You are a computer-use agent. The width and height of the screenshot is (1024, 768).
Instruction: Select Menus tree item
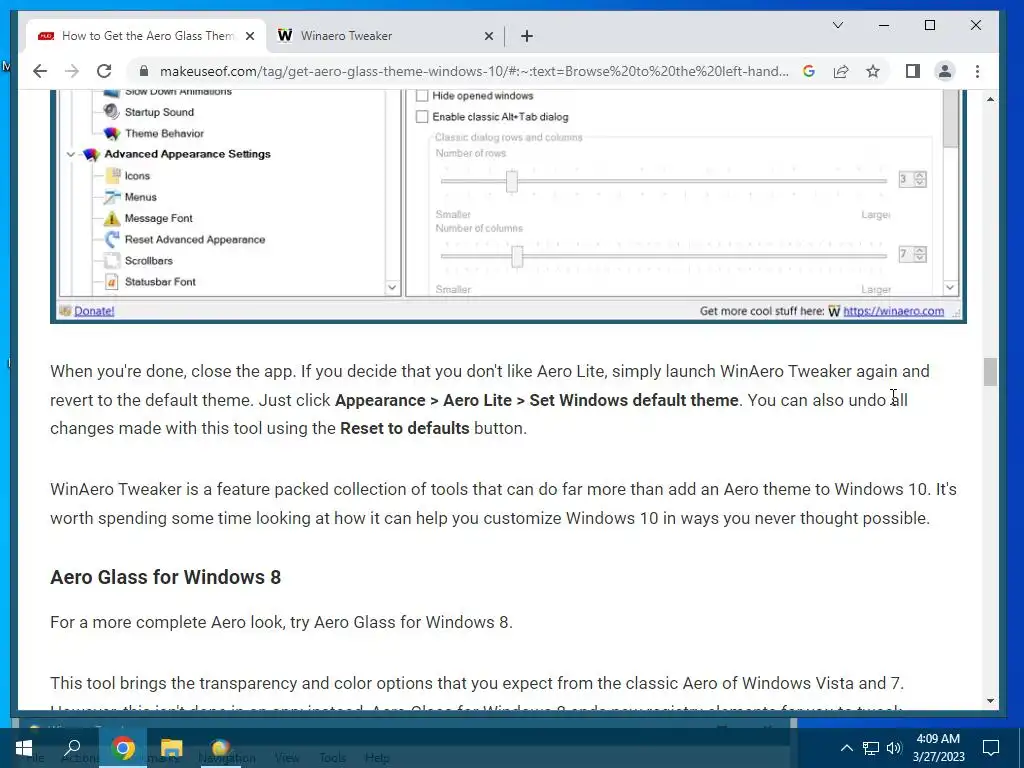point(140,197)
